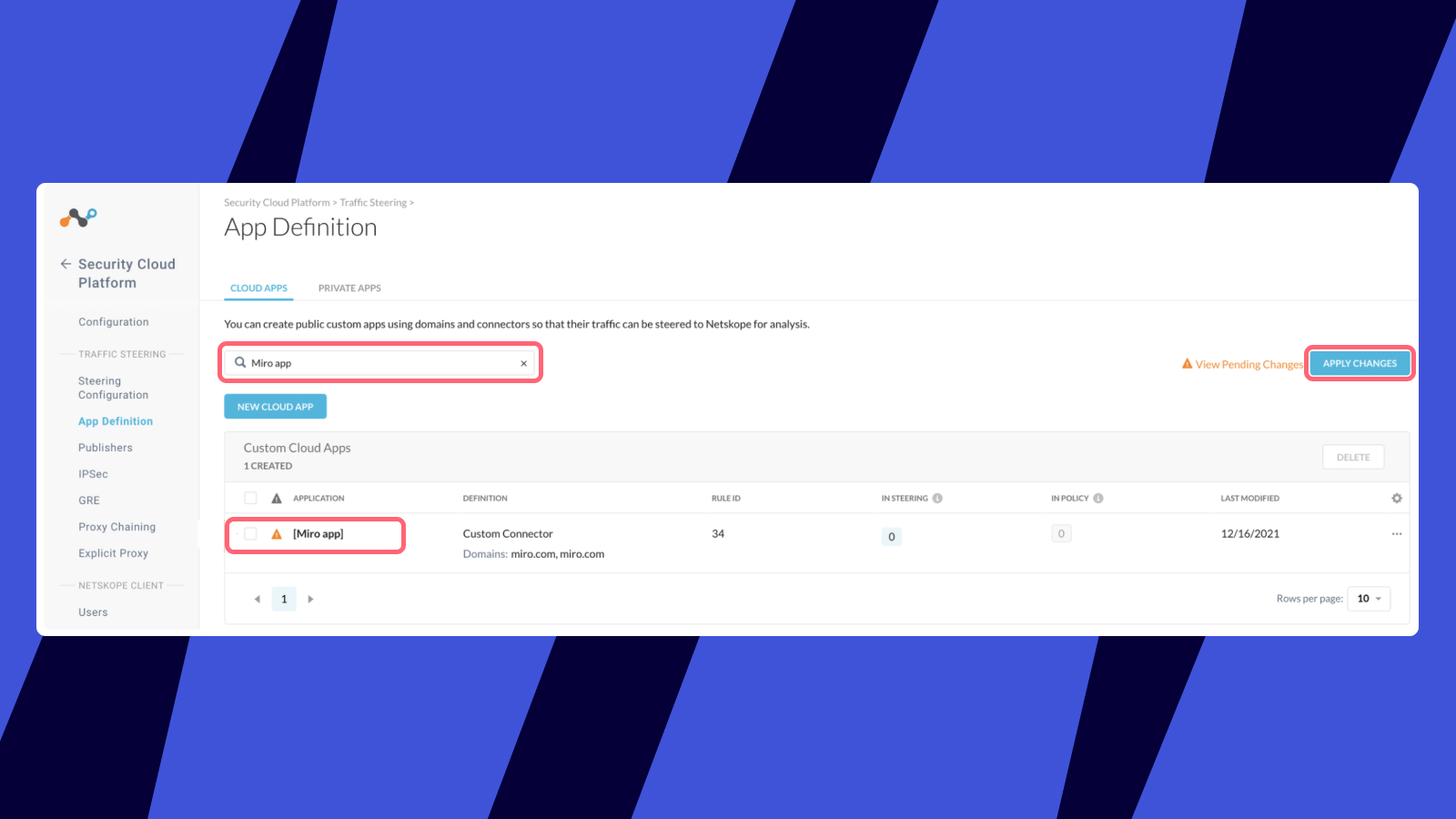
Task: Click the Apply Changes button
Action: 1360,362
